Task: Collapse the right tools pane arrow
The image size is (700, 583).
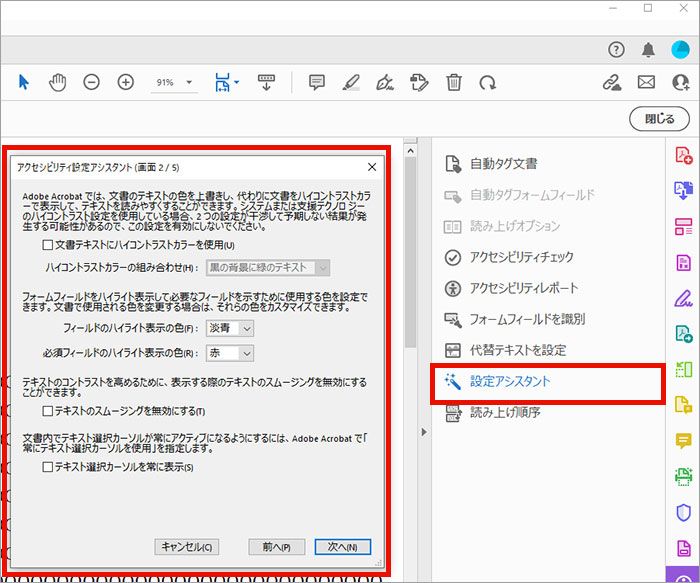Action: click(x=424, y=432)
